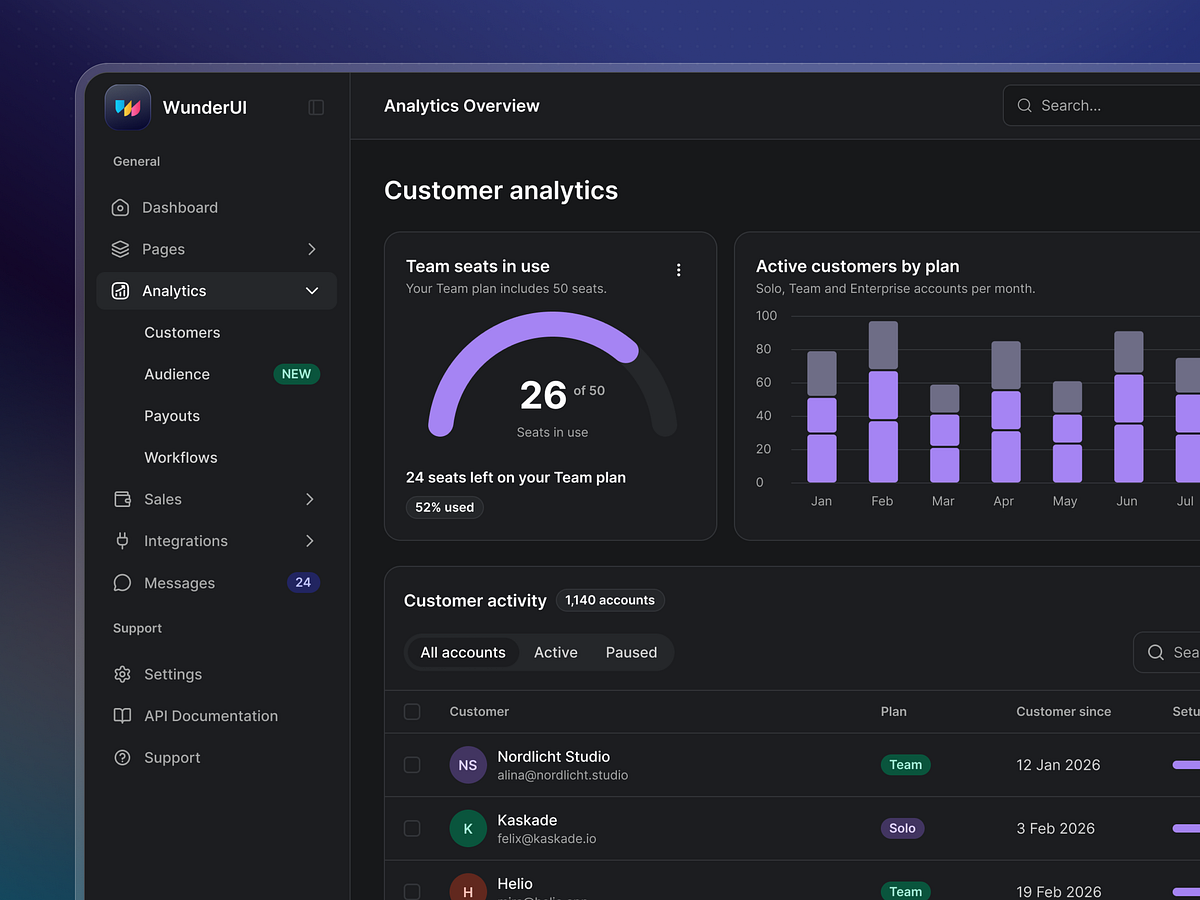This screenshot has width=1200, height=900.
Task: Click the Team tag for Nordlicht Studio
Action: click(906, 765)
